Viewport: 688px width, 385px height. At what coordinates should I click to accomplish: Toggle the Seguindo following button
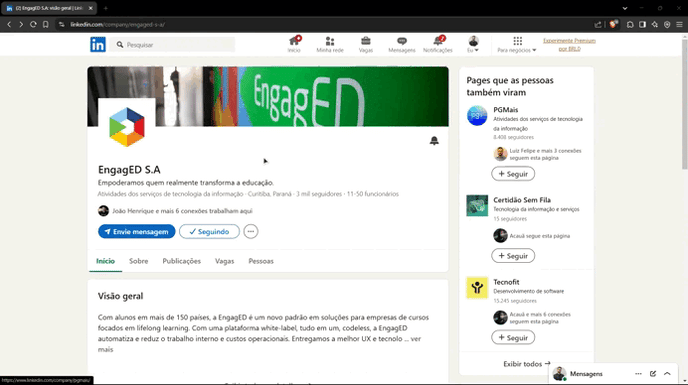pos(209,231)
